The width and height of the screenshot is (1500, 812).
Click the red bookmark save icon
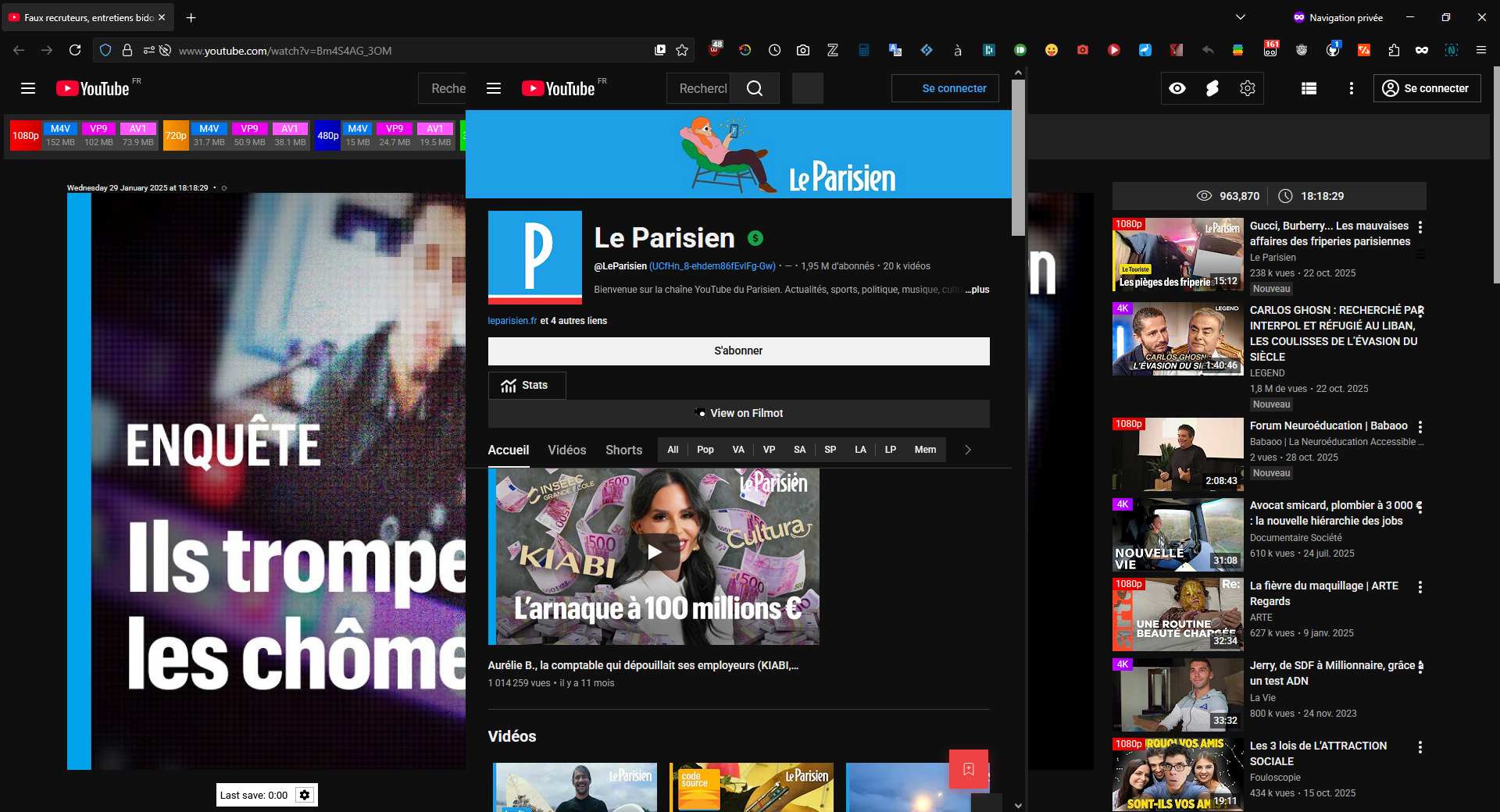(x=969, y=770)
